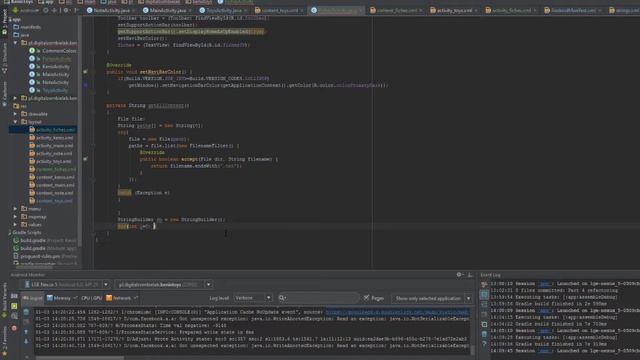The image size is (640, 360).
Task: Expand the menu folder
Action: click(x=16, y=209)
